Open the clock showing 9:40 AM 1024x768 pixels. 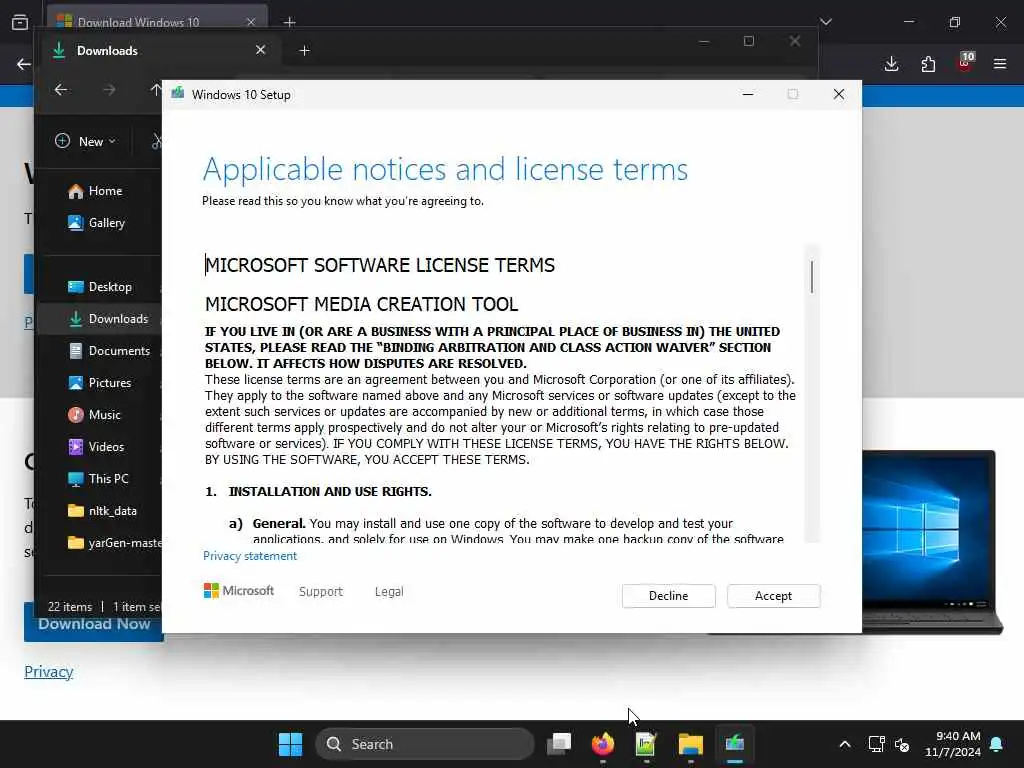[953, 744]
